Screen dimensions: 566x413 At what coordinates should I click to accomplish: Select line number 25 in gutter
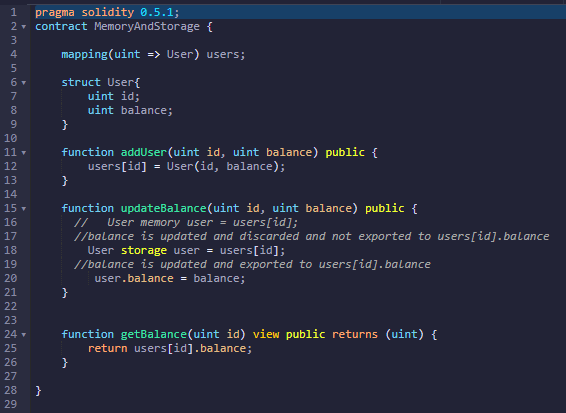pyautogui.click(x=10, y=348)
